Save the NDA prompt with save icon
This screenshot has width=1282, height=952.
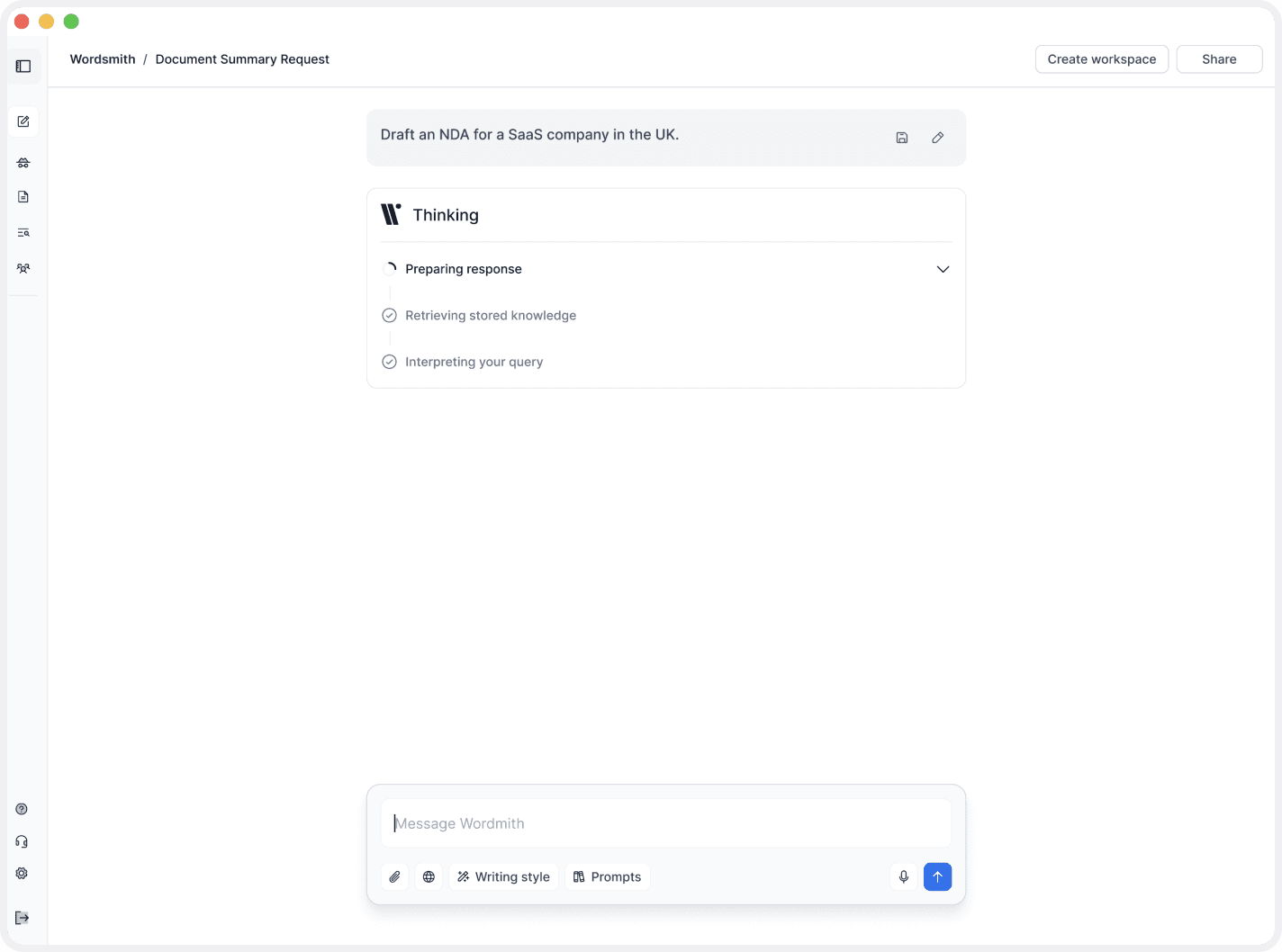(902, 138)
